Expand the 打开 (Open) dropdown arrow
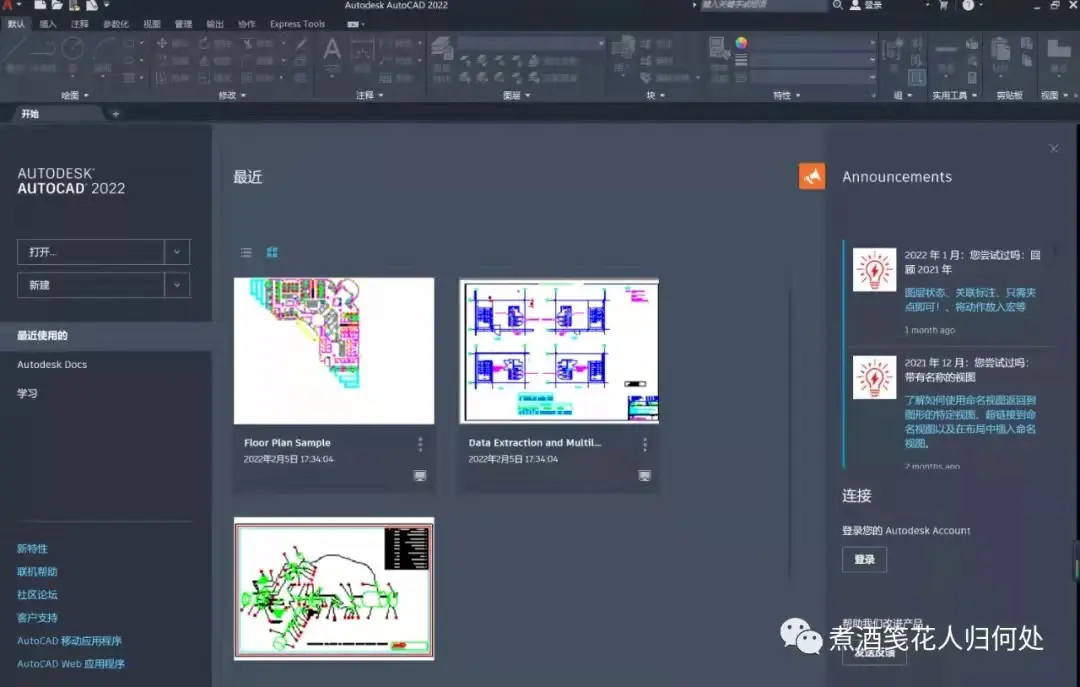 (177, 252)
